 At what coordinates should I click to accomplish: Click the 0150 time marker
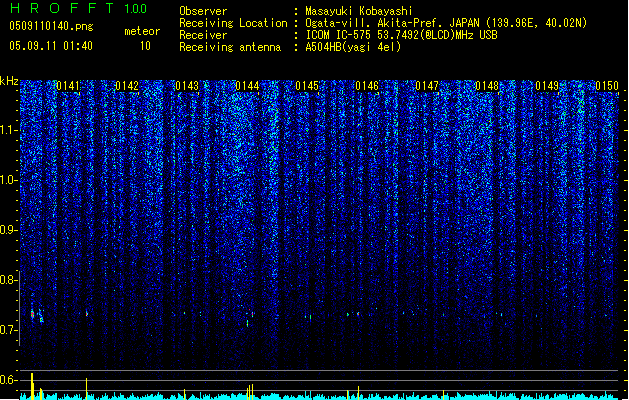tap(607, 86)
